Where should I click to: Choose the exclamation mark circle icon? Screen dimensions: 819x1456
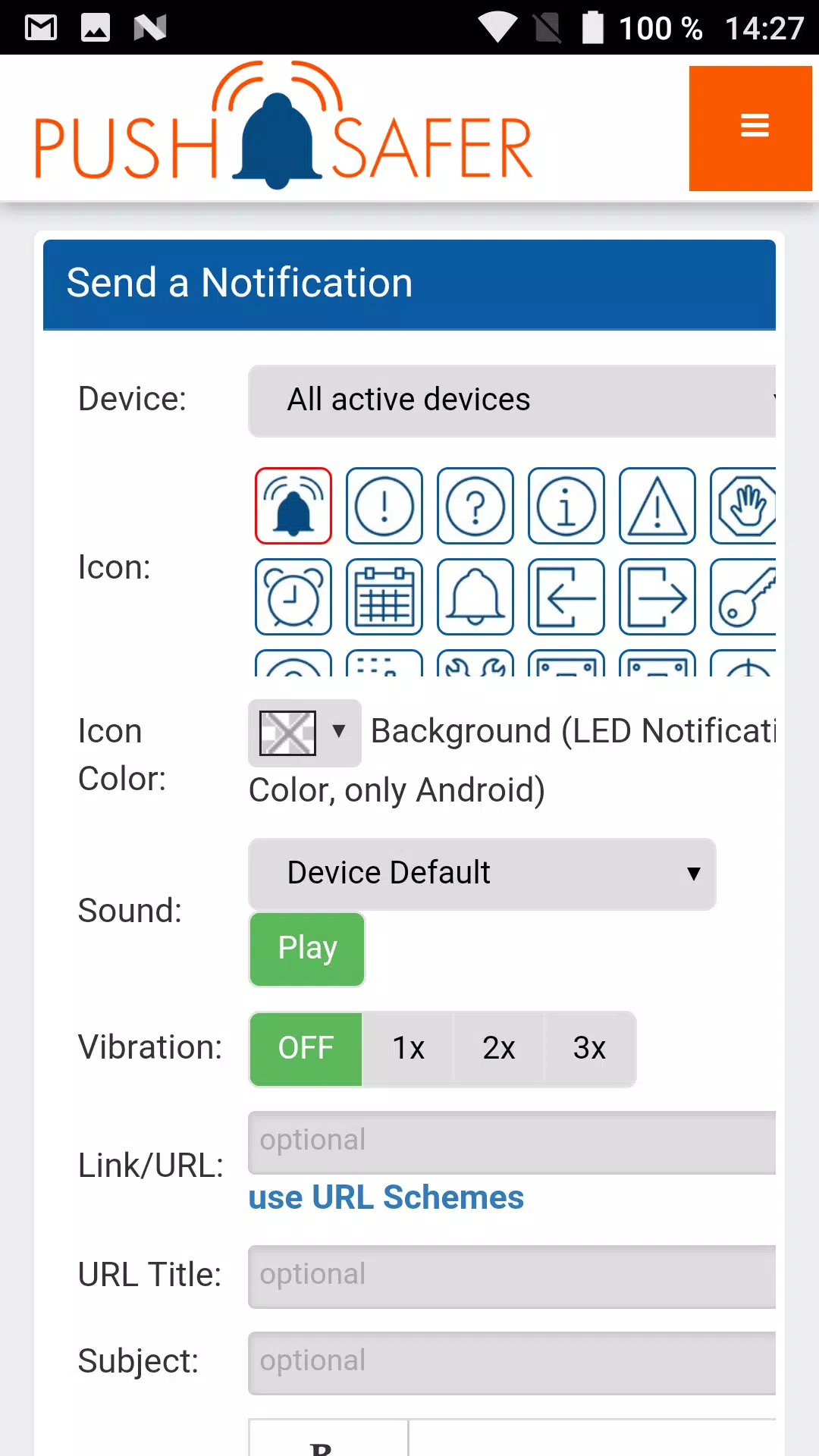pos(384,506)
